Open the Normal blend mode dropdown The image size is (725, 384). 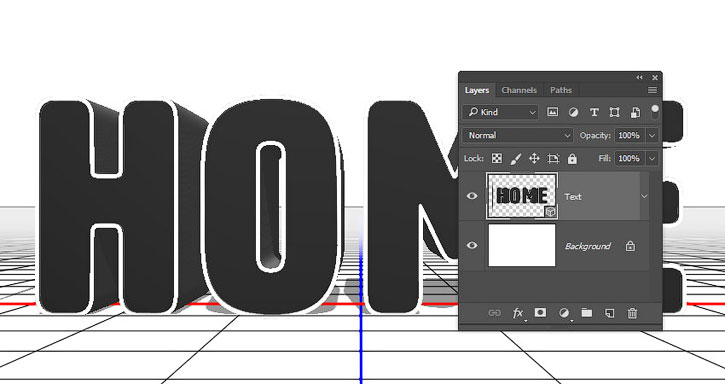pos(518,136)
